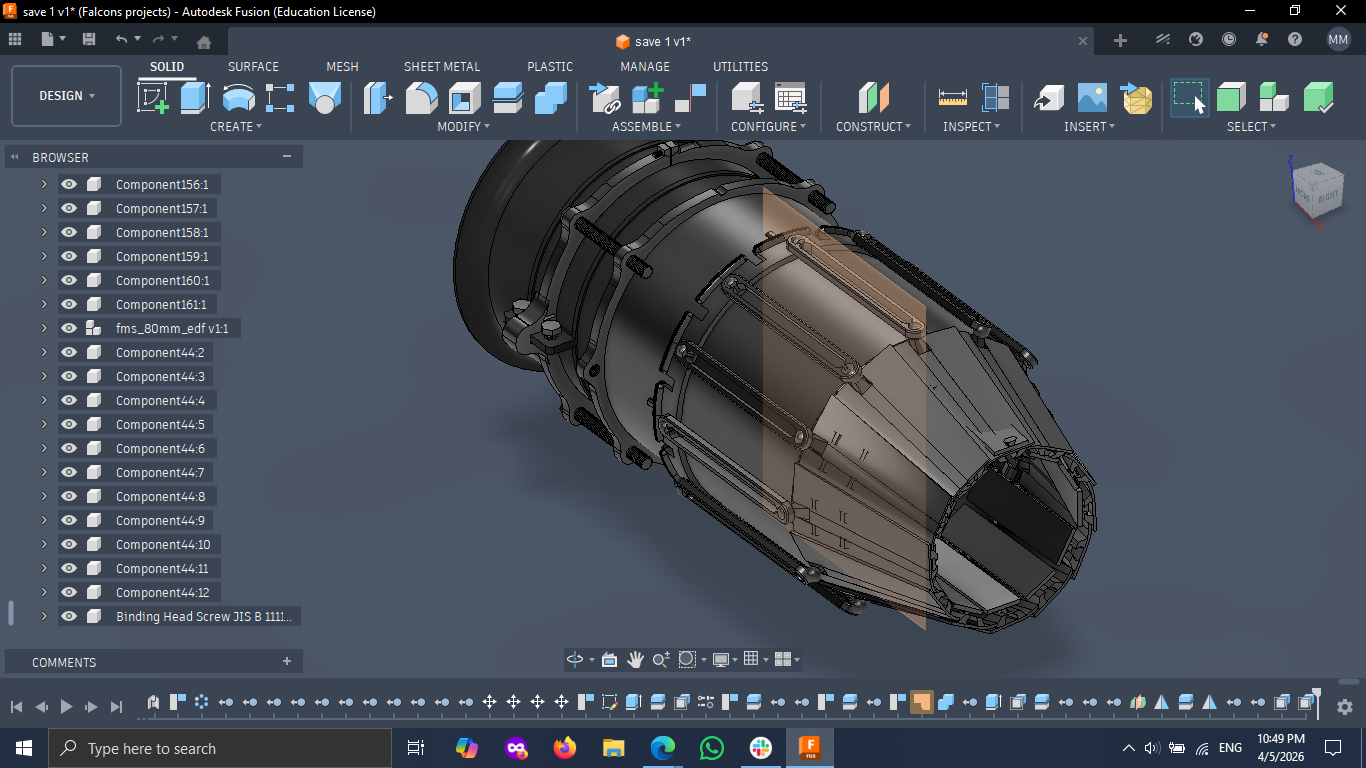The height and width of the screenshot is (768, 1366).
Task: Toggle visibility of Component44:12
Action: tap(69, 592)
